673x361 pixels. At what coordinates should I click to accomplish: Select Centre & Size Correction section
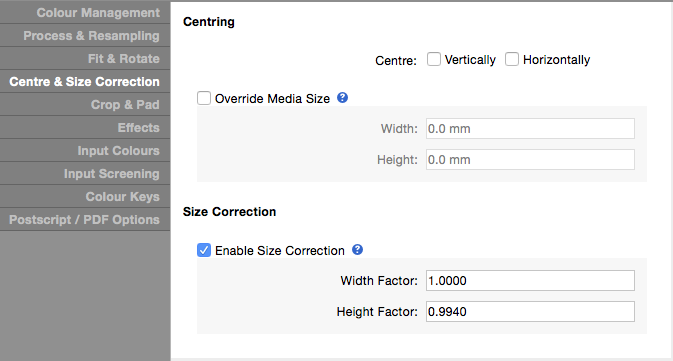[x=85, y=82]
